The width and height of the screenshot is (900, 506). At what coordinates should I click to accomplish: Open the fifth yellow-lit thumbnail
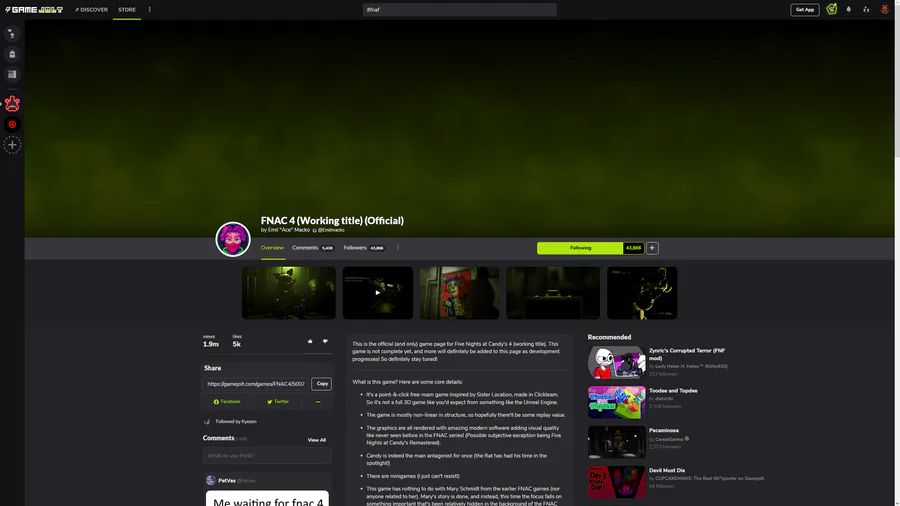pyautogui.click(x=642, y=293)
